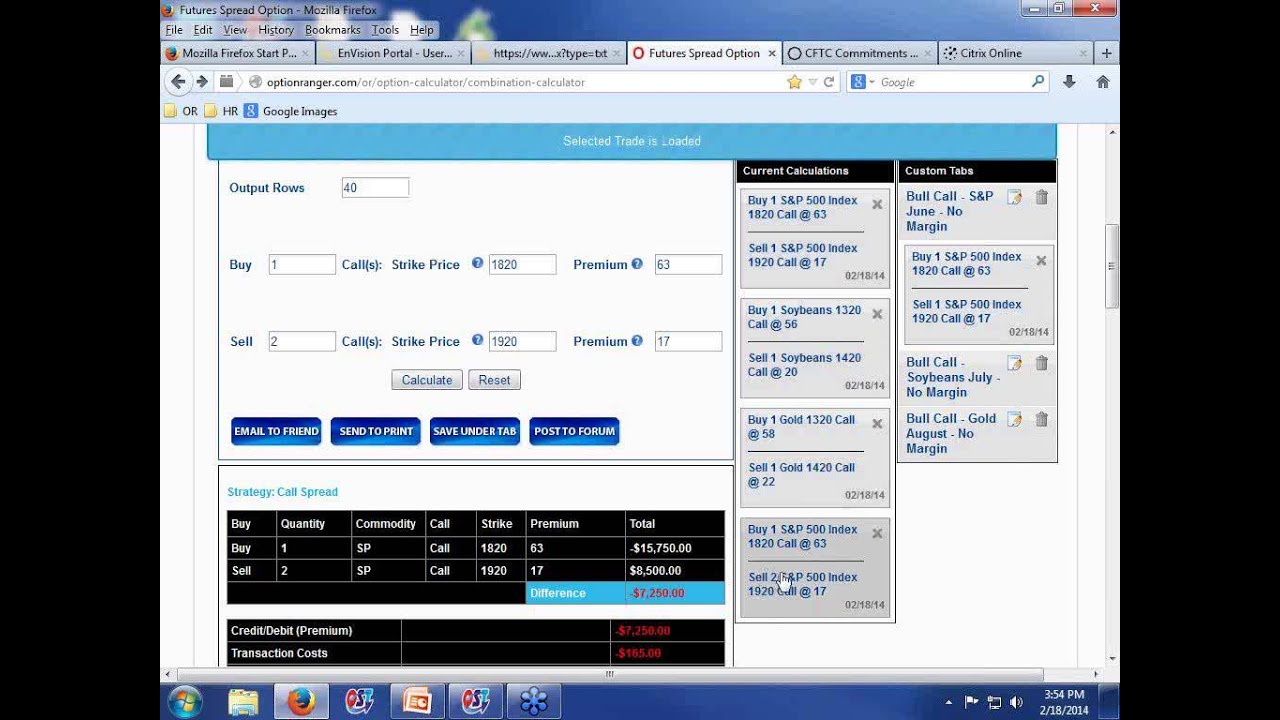Open the Downloads arrow icon
Screen dimensions: 1280x720
point(1069,82)
